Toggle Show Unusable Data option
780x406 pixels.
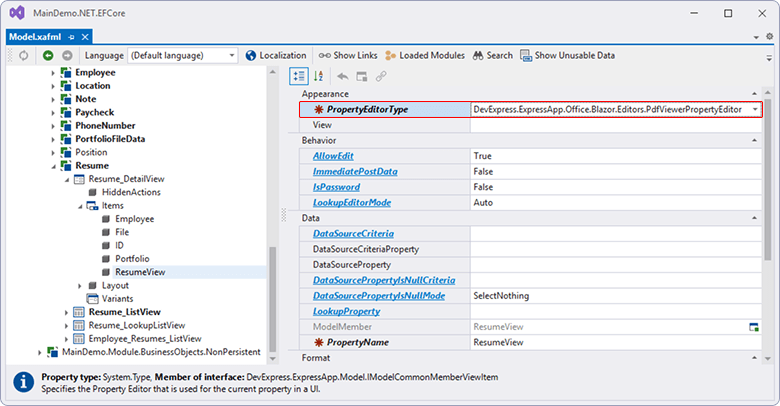(567, 56)
